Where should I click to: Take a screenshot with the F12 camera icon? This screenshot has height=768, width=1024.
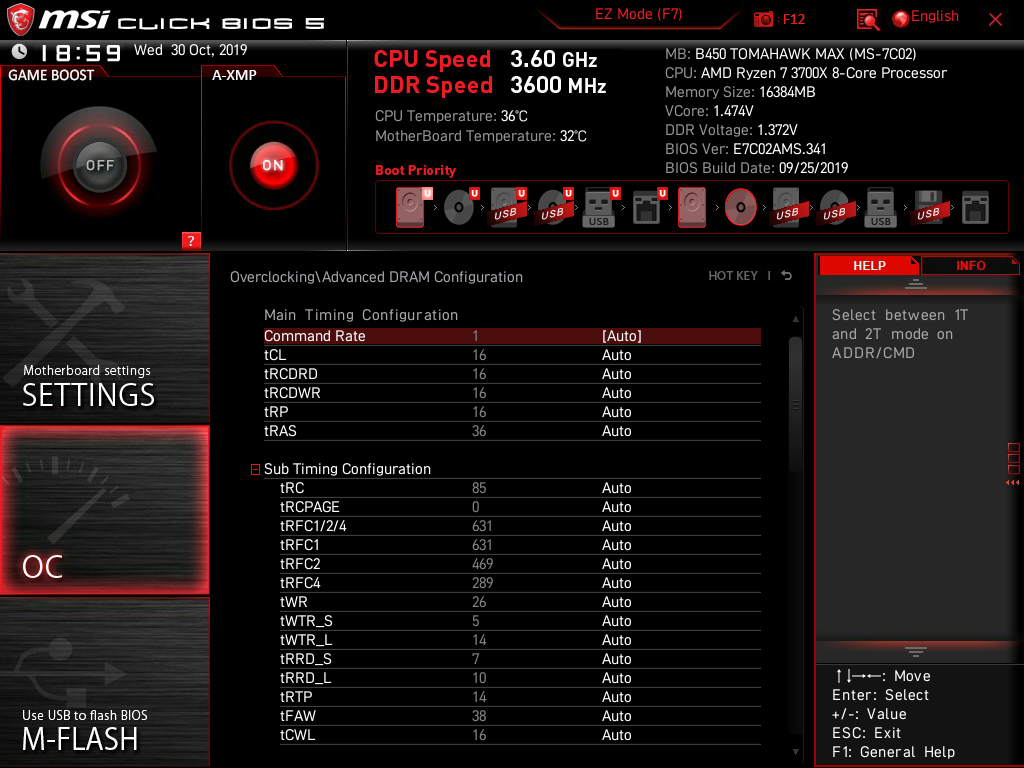[x=763, y=19]
